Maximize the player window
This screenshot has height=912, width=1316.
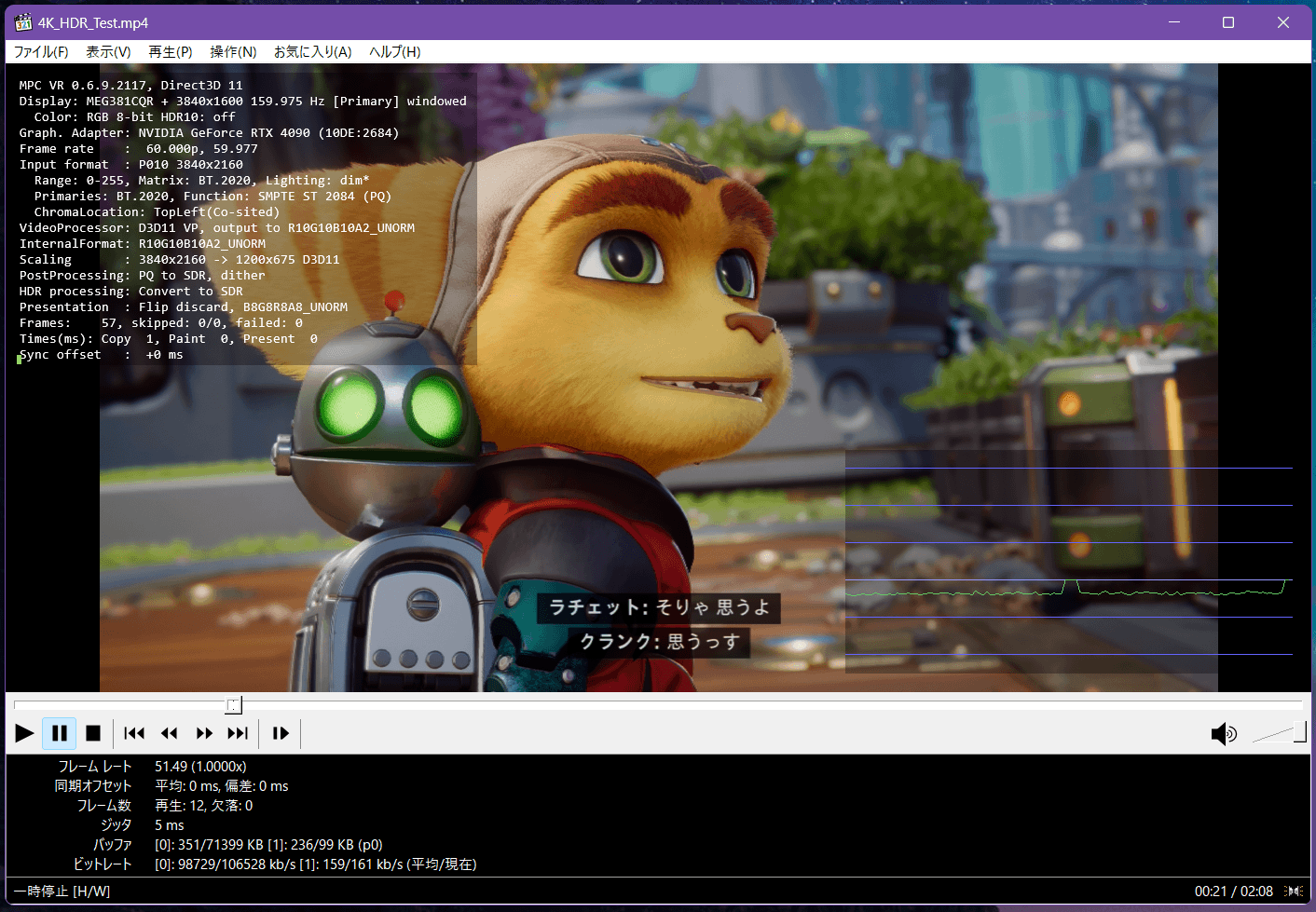click(1228, 22)
